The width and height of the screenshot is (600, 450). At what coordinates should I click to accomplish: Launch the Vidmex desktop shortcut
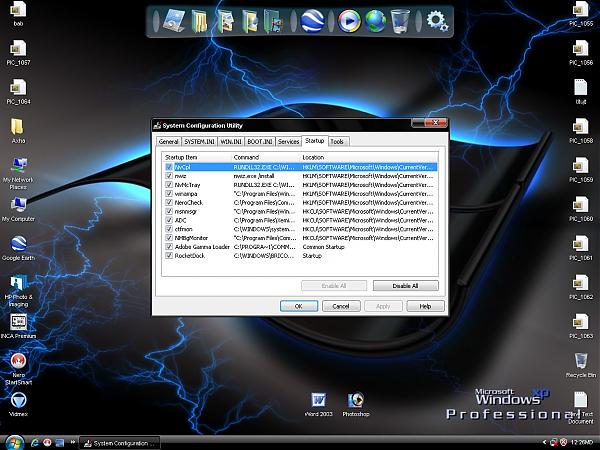point(18,404)
